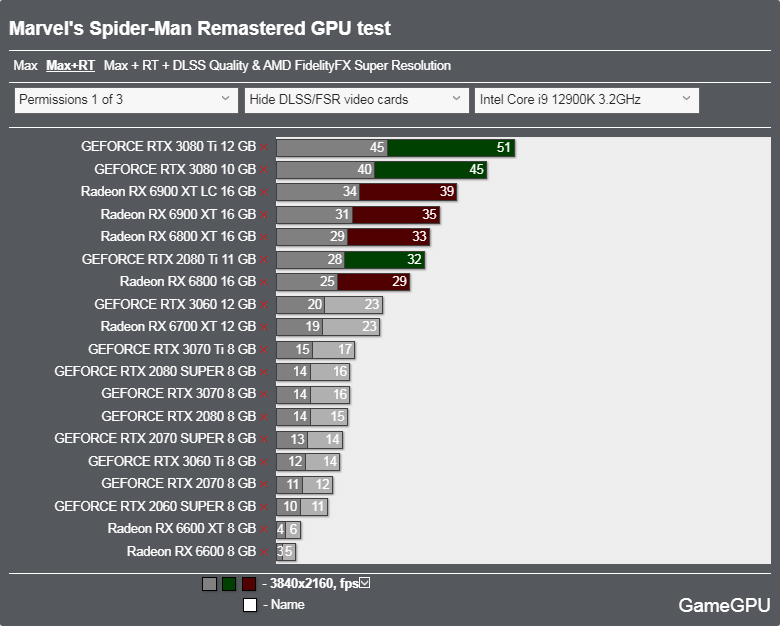Click the gray legend color swatch
The width and height of the screenshot is (780, 626).
click(x=209, y=584)
